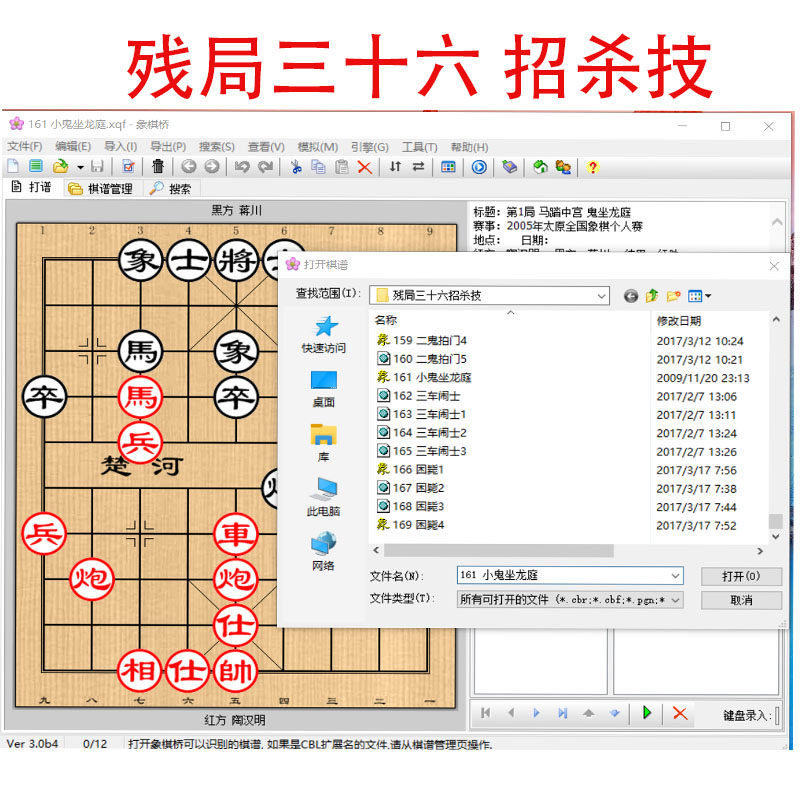Expand the 文件名 combo box dropdown
This screenshot has height=800, width=800.
[675, 576]
